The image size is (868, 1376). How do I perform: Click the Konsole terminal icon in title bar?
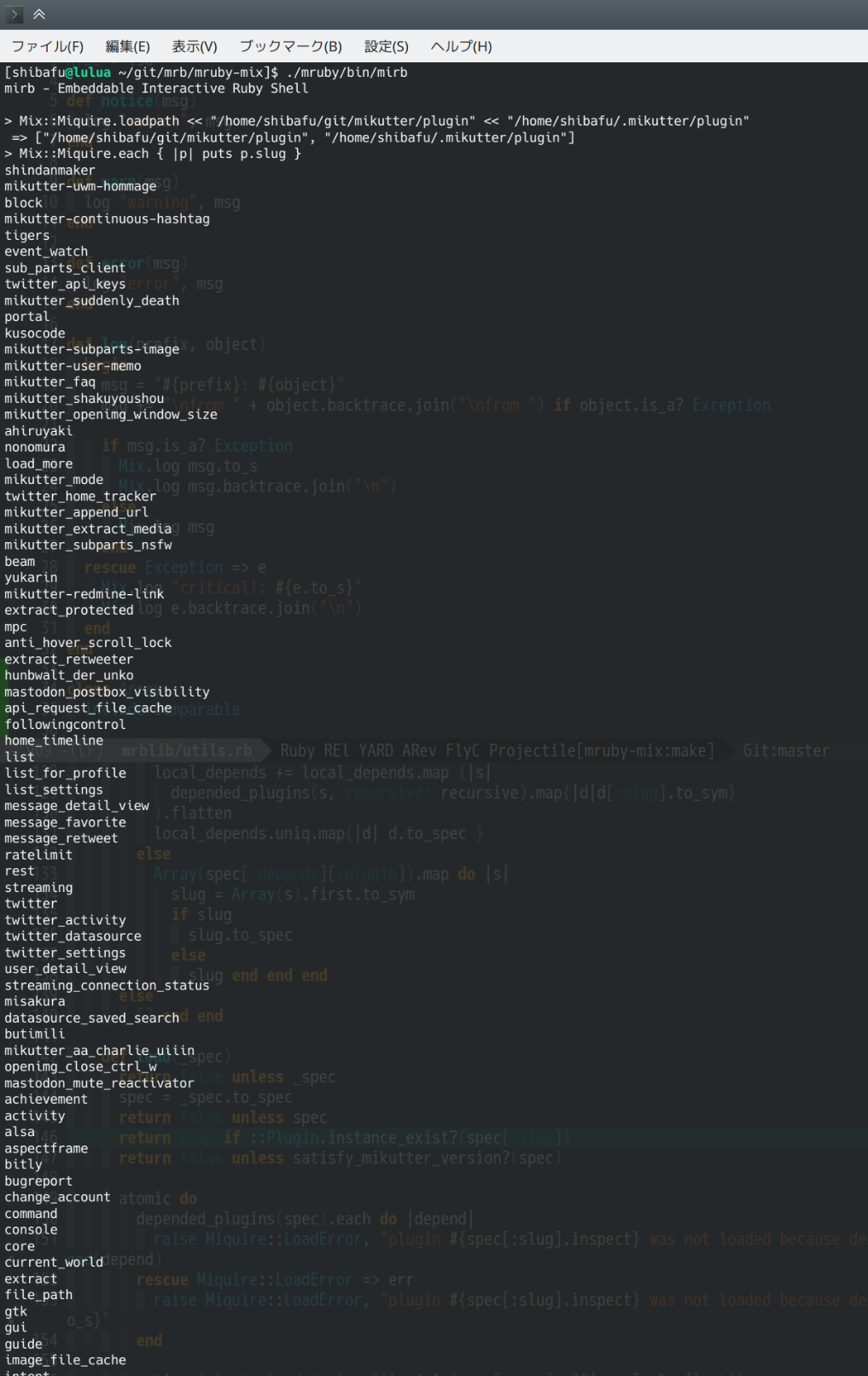15,15
